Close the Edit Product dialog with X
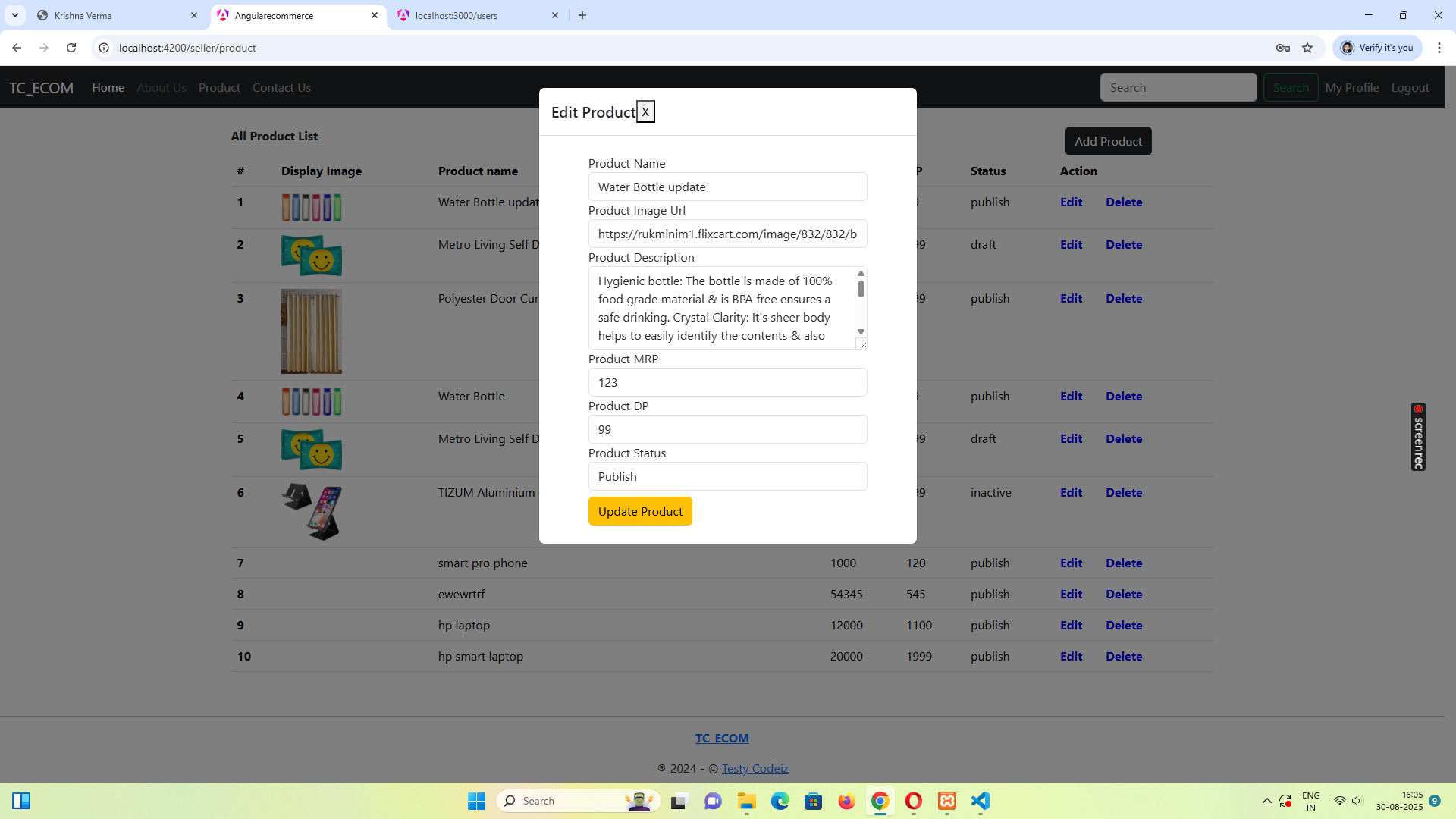 click(645, 111)
